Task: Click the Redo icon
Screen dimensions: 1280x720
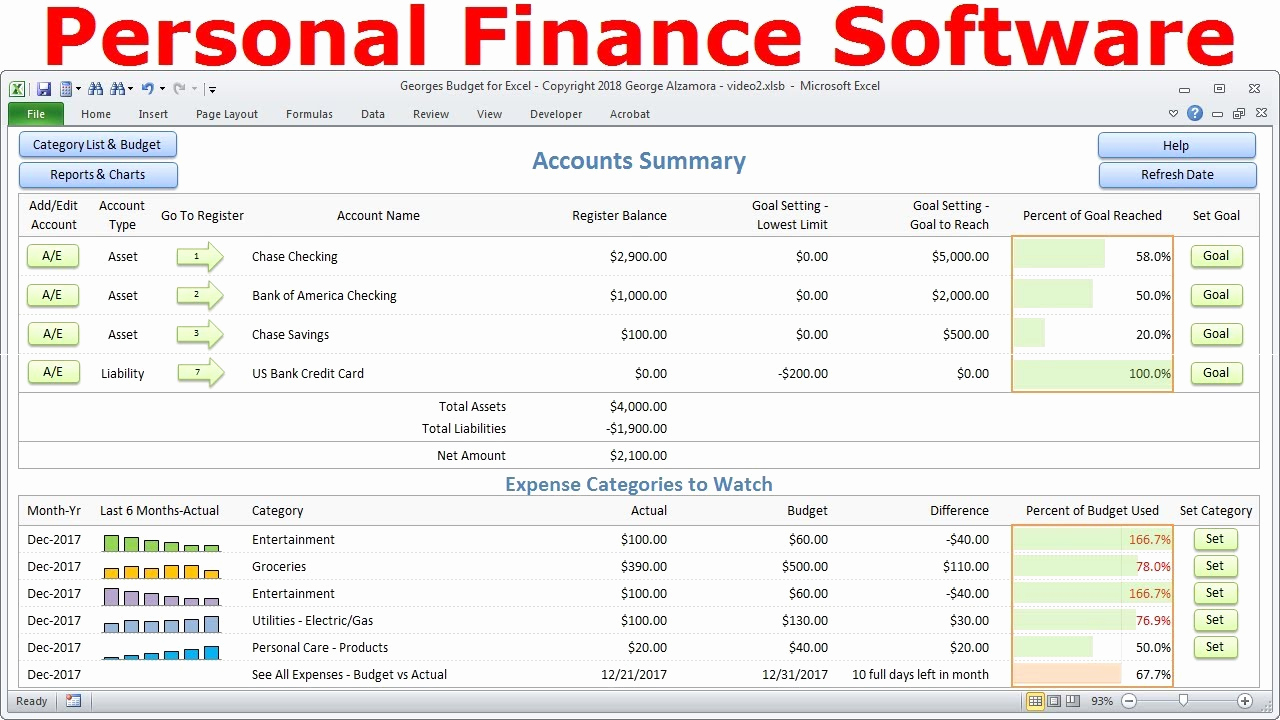Action: click(180, 88)
